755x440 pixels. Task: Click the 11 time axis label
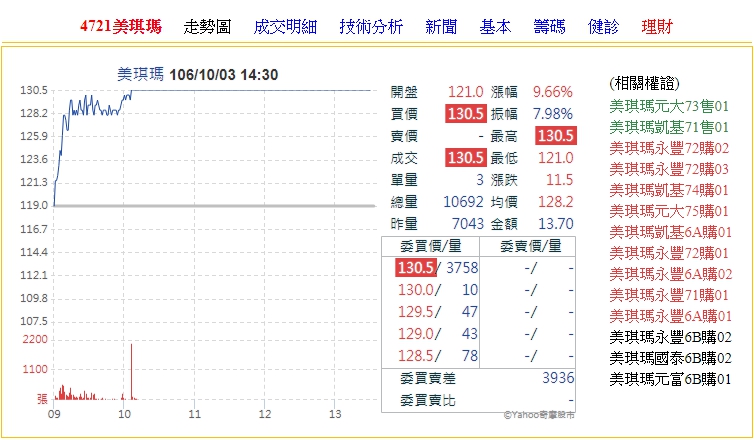coord(195,414)
